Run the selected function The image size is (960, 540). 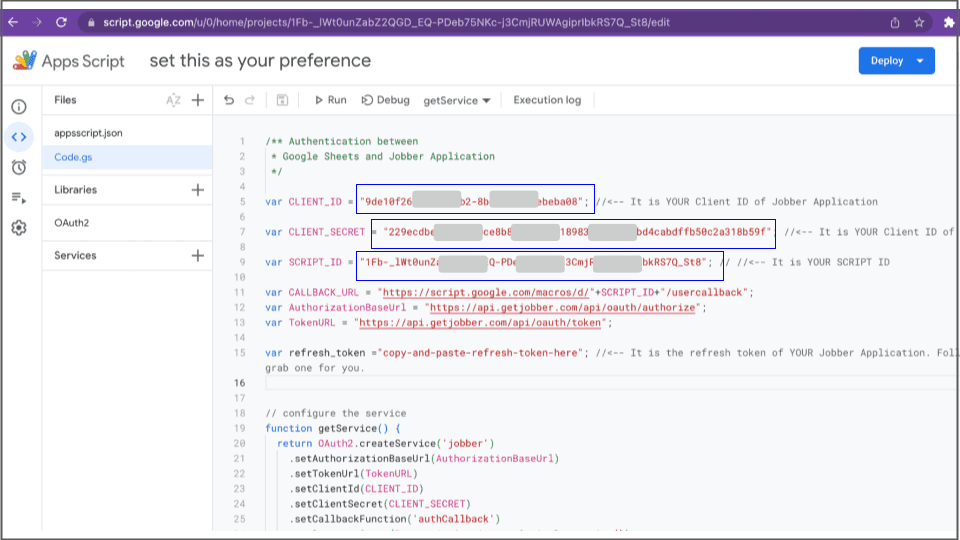coord(330,100)
